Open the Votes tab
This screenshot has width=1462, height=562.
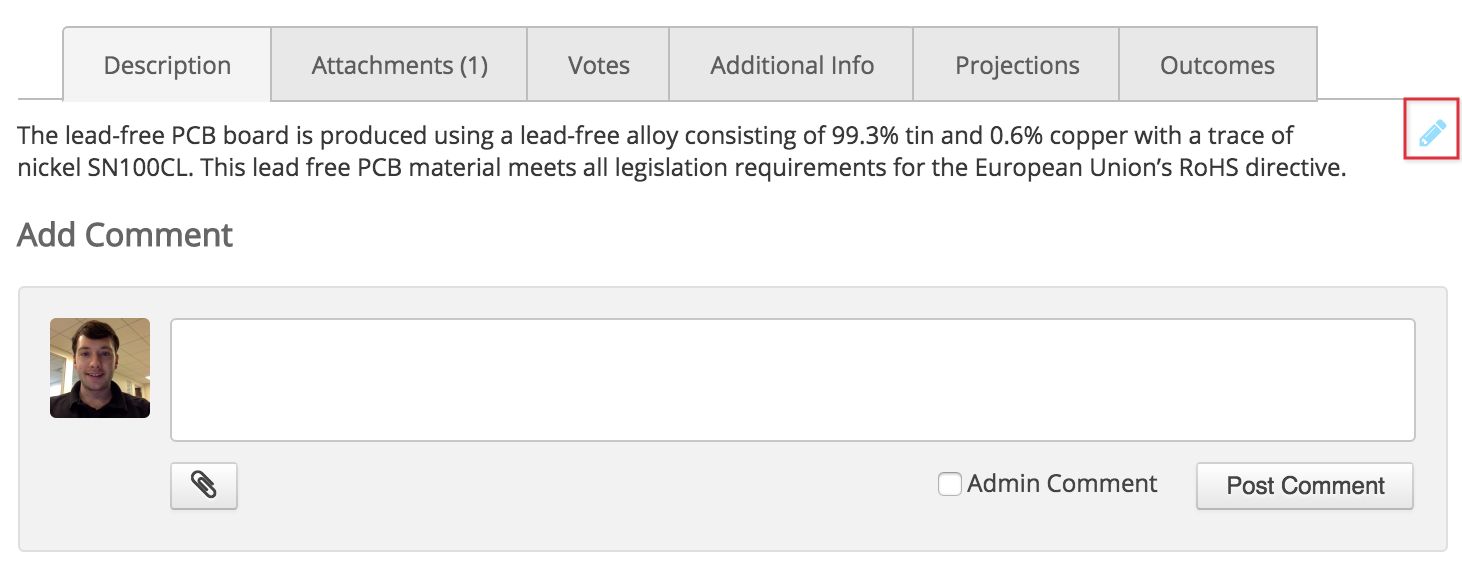pos(598,65)
